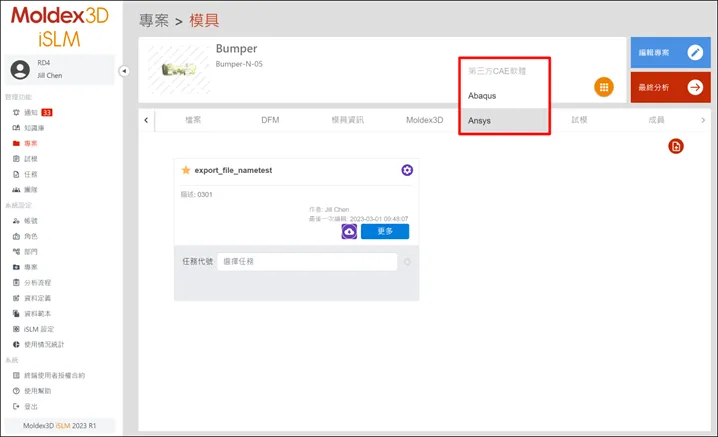The image size is (718, 437).
Task: Open the 專案 item under 系統設定
Action: (x=25, y=267)
